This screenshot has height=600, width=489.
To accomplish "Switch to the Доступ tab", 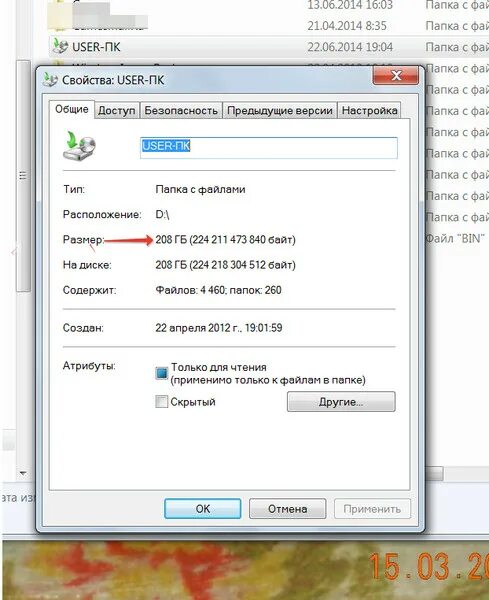I will (x=117, y=111).
